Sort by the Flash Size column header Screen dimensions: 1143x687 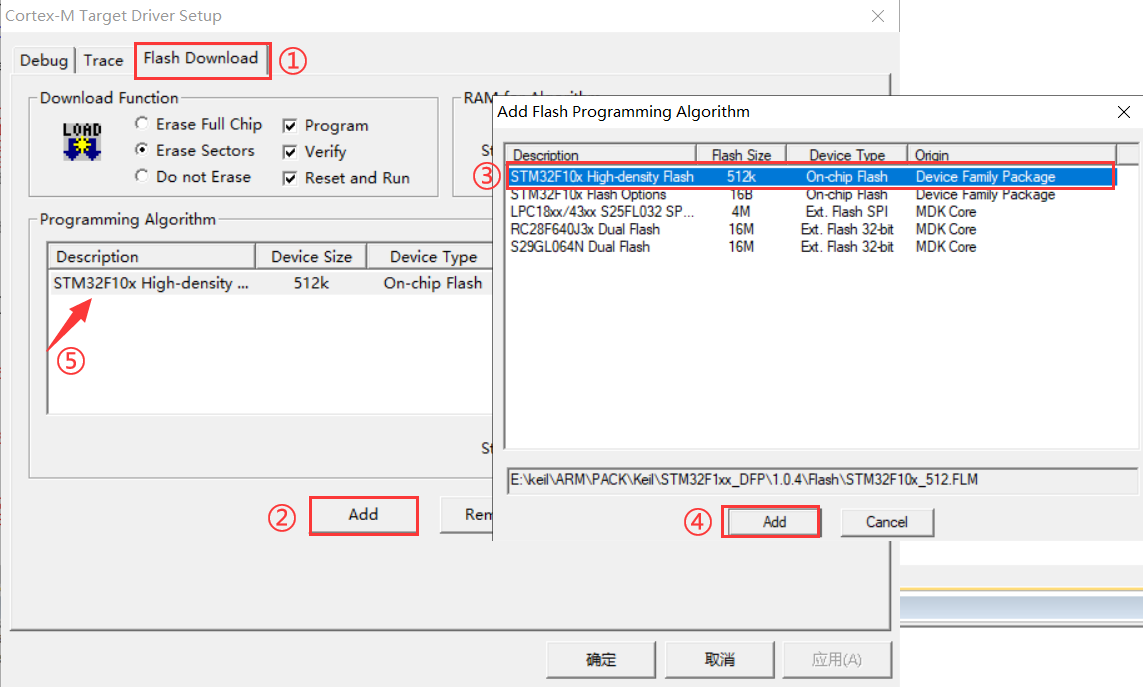point(741,155)
